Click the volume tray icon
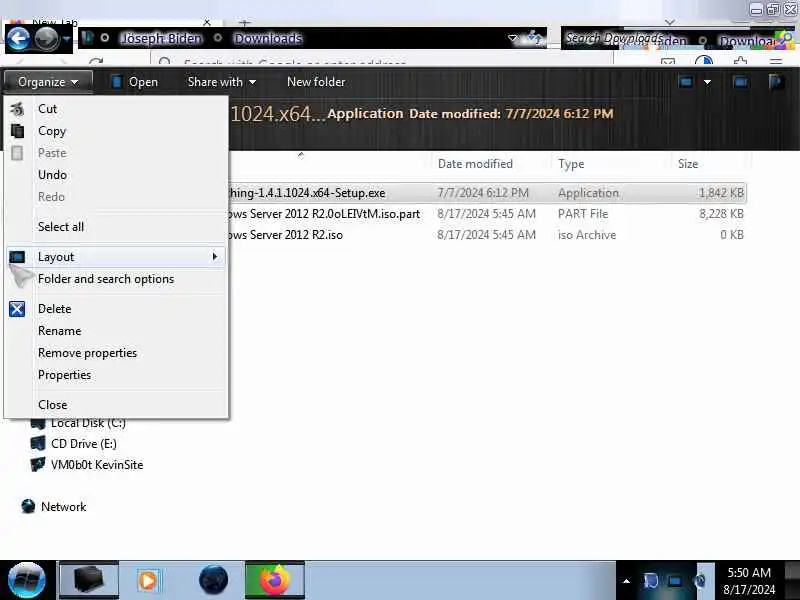 (701, 581)
